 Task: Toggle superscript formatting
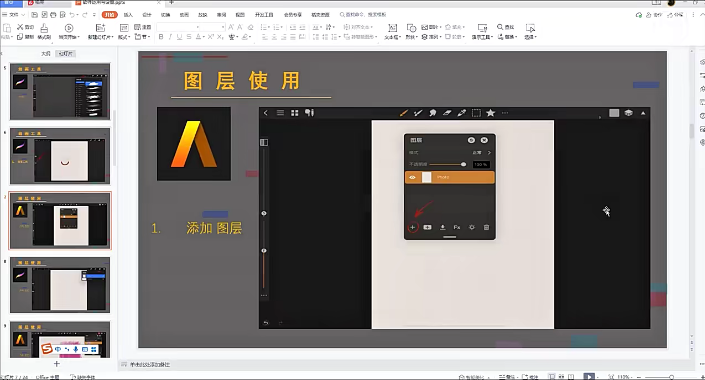tap(210, 37)
